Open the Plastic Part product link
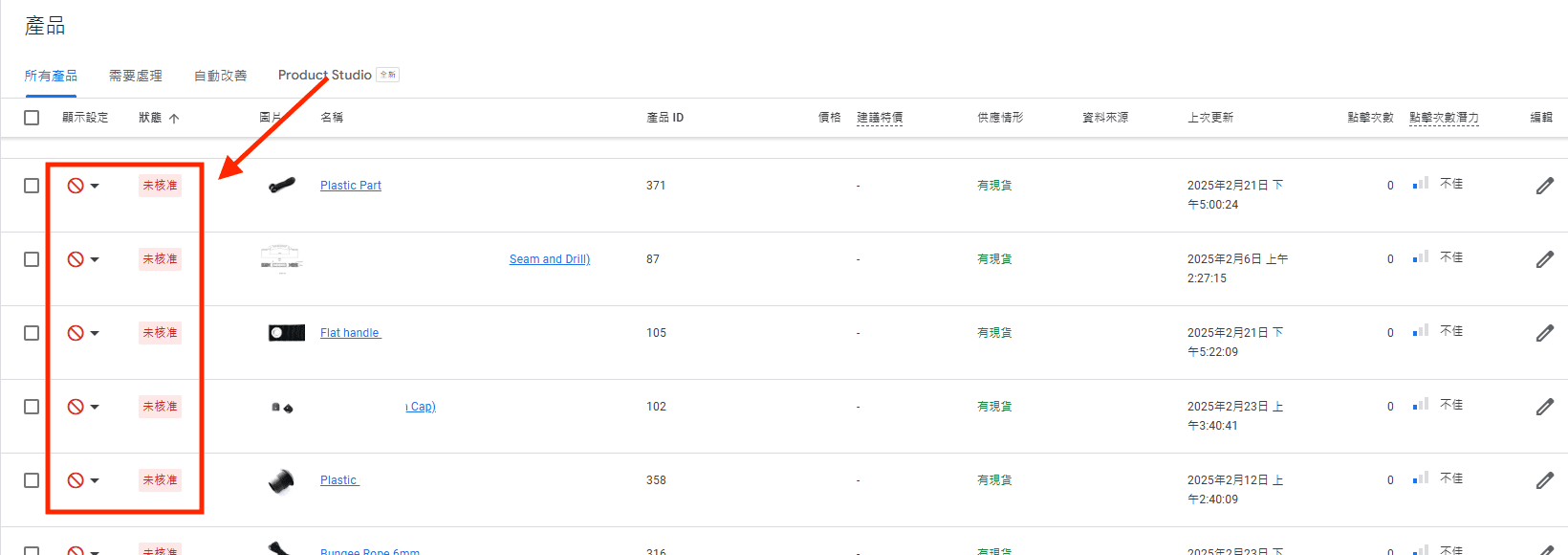1568x555 pixels. tap(351, 186)
